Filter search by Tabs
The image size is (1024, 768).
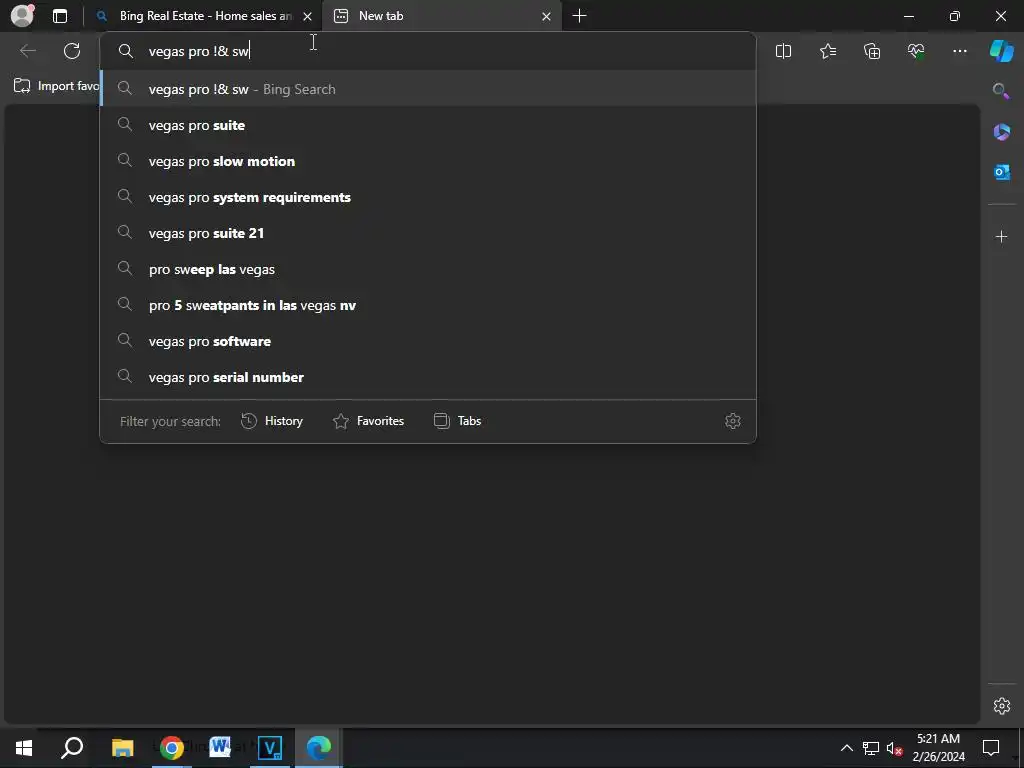click(x=457, y=421)
